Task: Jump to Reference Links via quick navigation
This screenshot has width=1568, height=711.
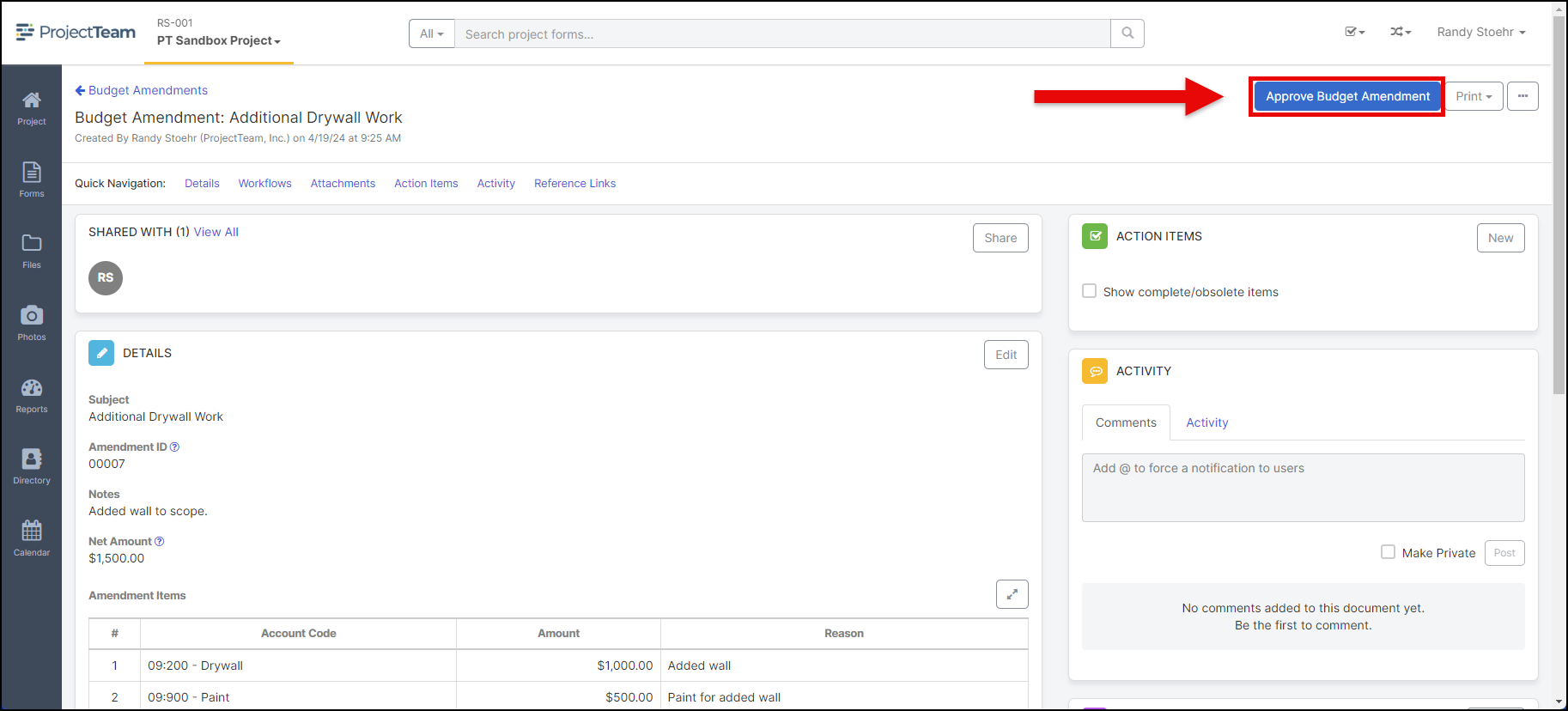Action: (574, 183)
